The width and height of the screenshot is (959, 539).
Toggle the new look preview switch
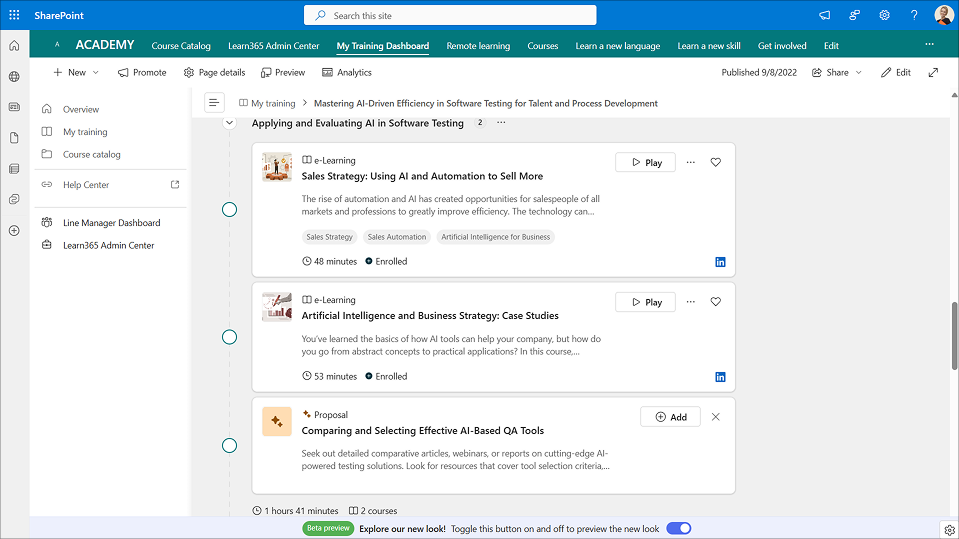[x=679, y=528]
